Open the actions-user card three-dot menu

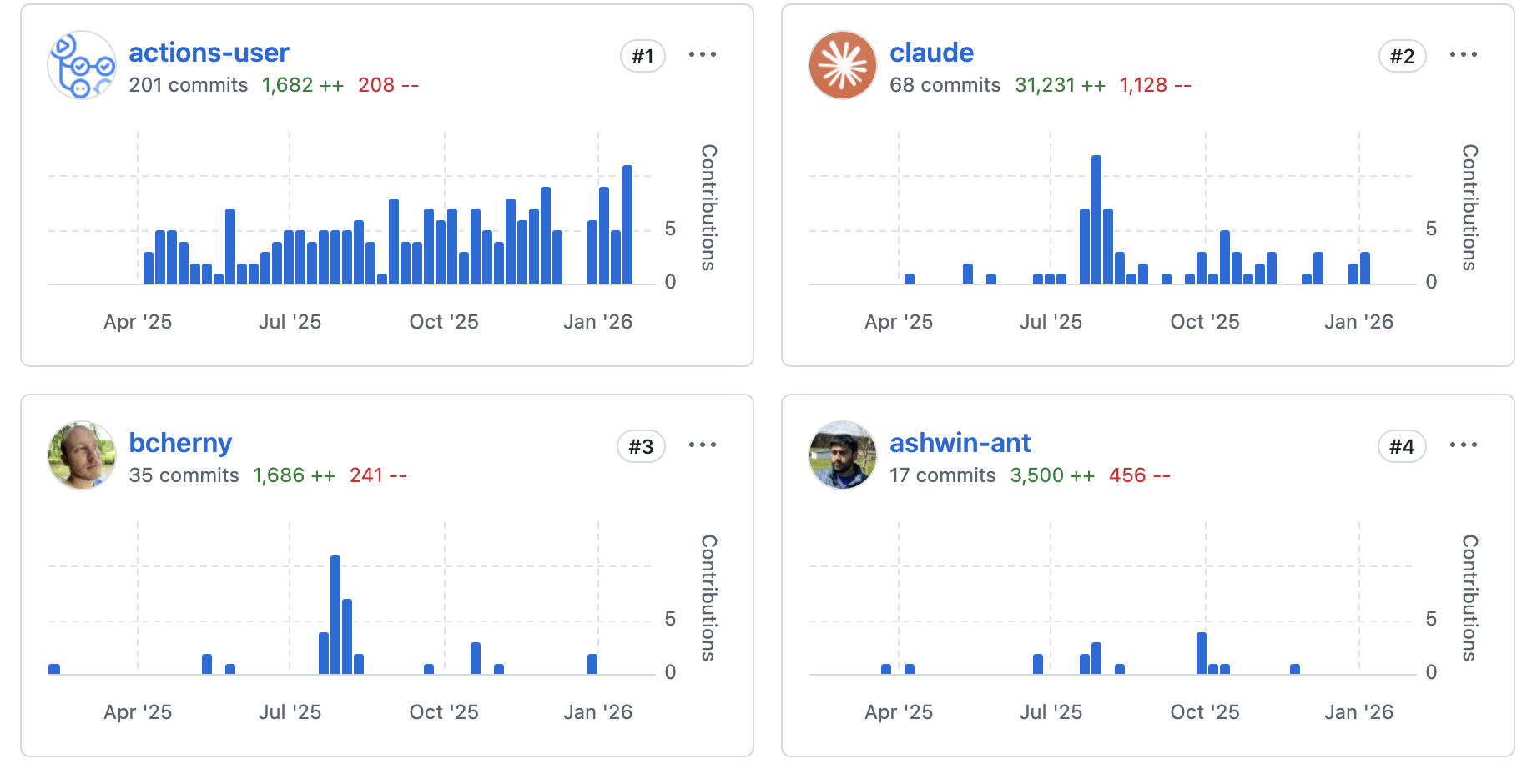pos(702,55)
